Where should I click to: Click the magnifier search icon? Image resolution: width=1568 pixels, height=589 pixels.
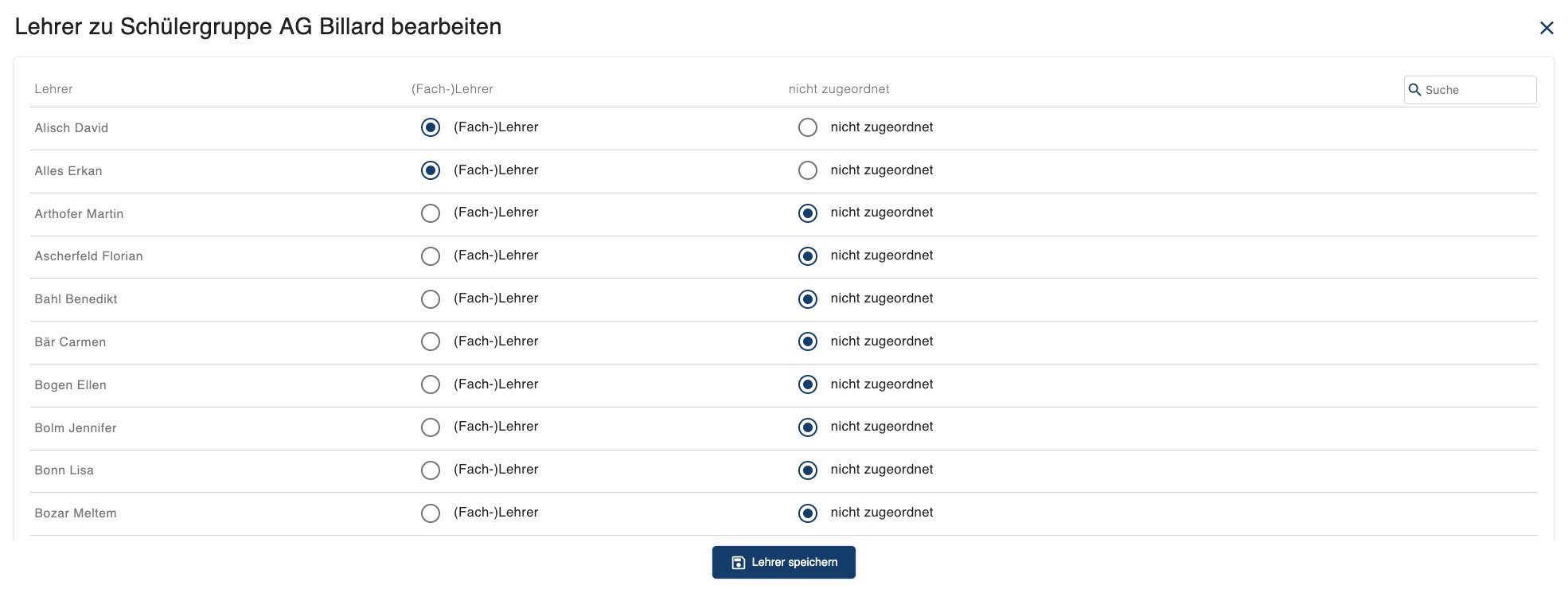1414,90
